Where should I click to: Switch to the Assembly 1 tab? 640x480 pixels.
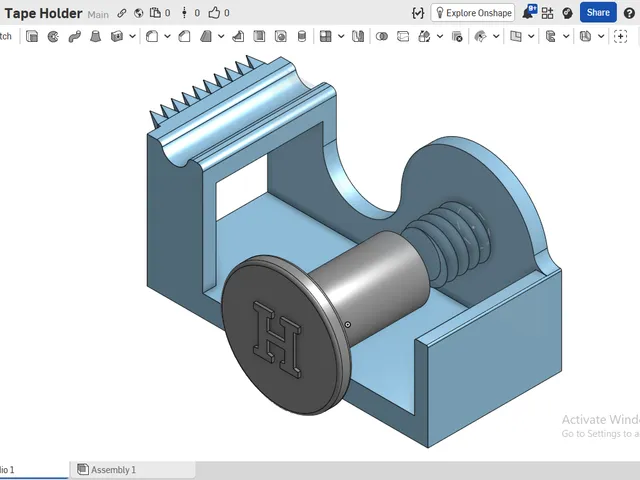(132, 470)
